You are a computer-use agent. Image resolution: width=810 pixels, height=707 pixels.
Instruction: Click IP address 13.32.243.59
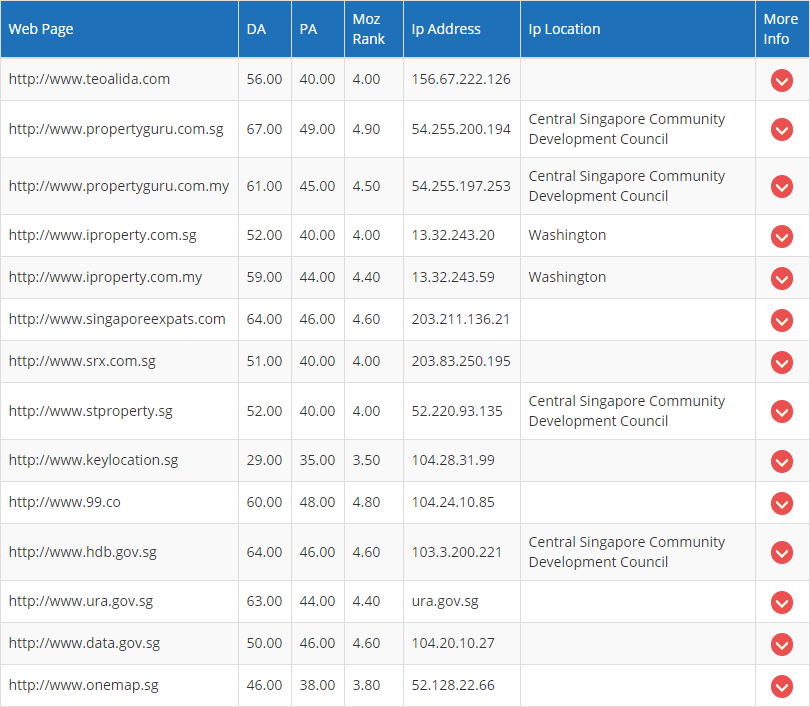click(453, 277)
